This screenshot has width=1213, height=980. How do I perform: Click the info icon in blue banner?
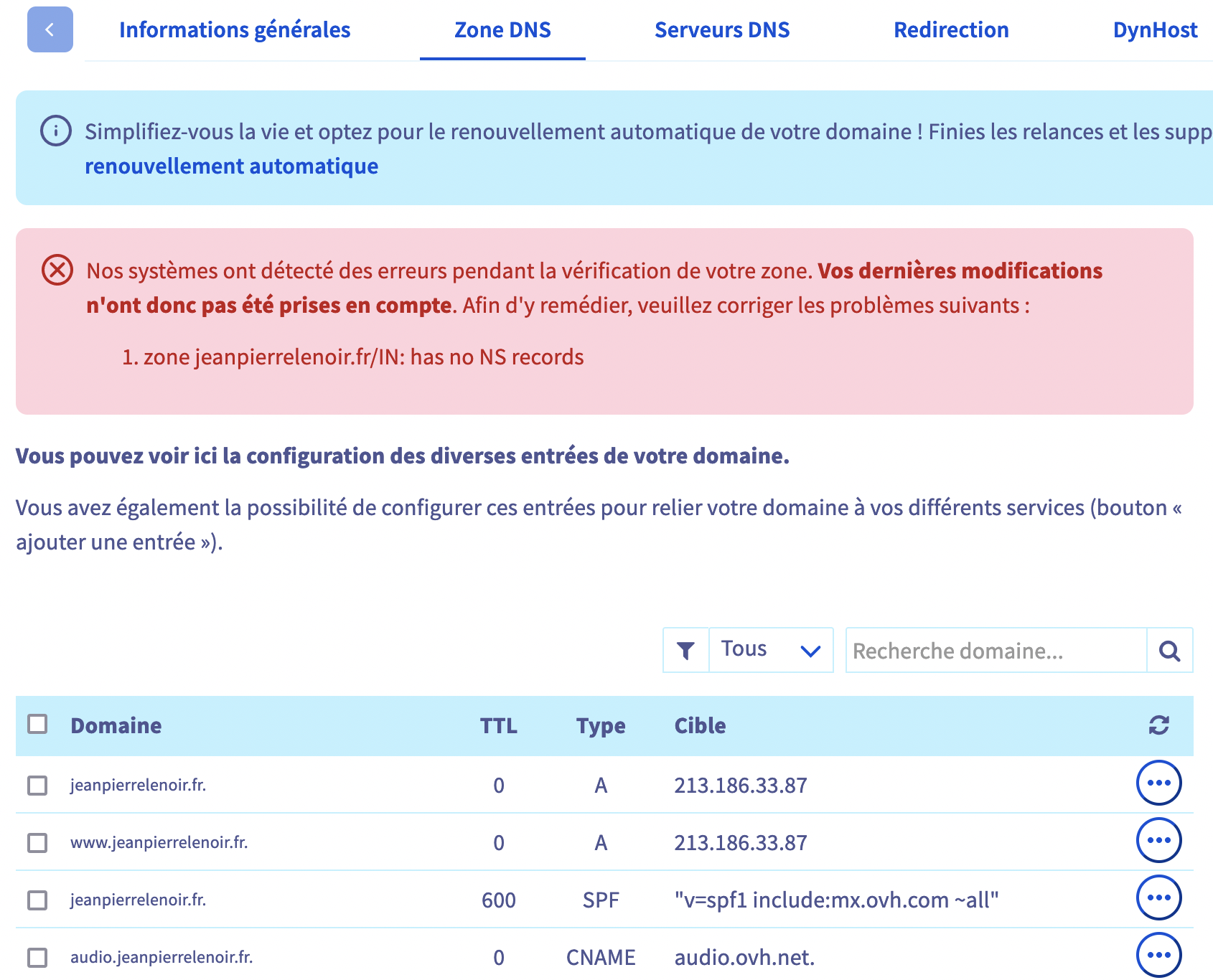56,131
